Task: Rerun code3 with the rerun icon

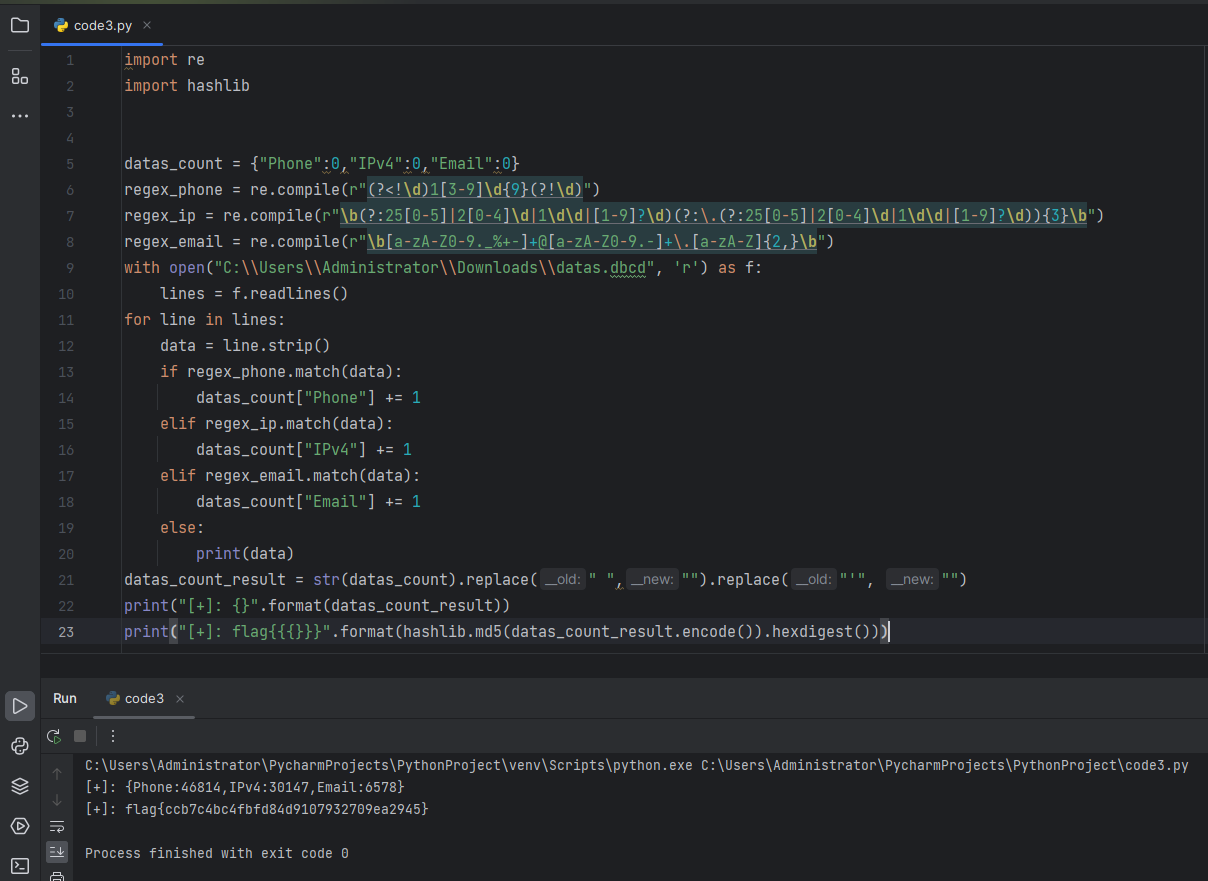Action: click(x=54, y=736)
